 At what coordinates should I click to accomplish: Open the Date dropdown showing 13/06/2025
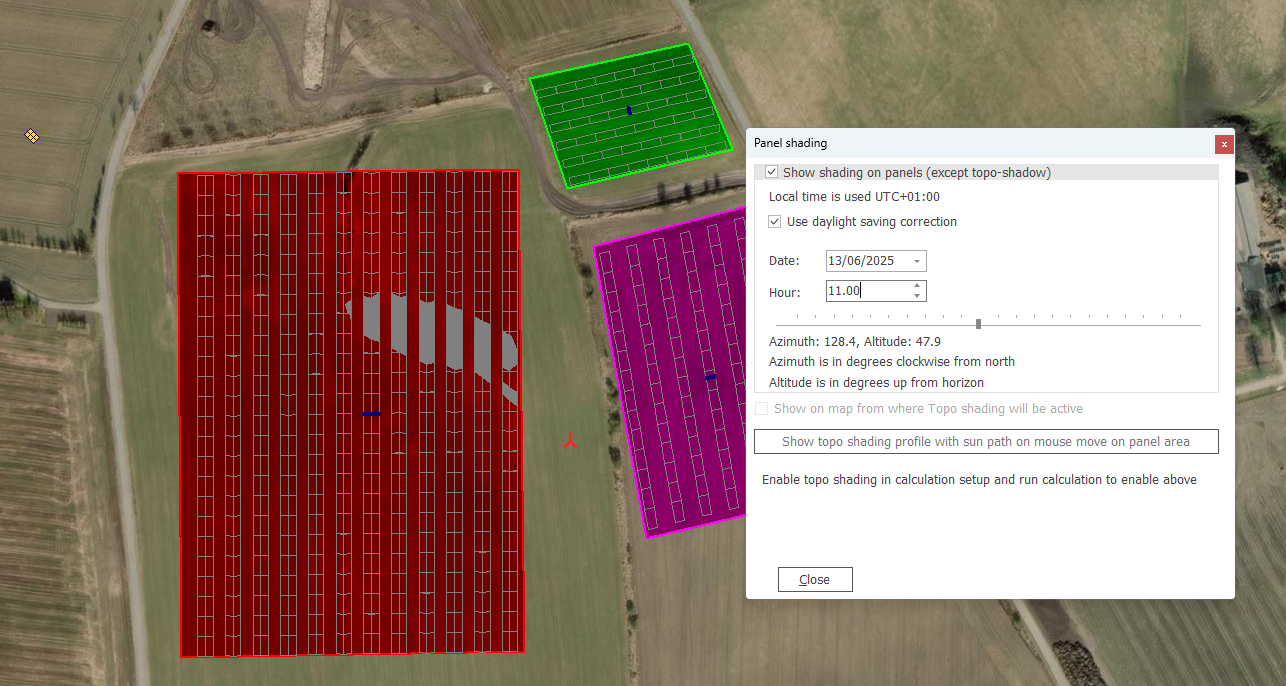coord(917,260)
